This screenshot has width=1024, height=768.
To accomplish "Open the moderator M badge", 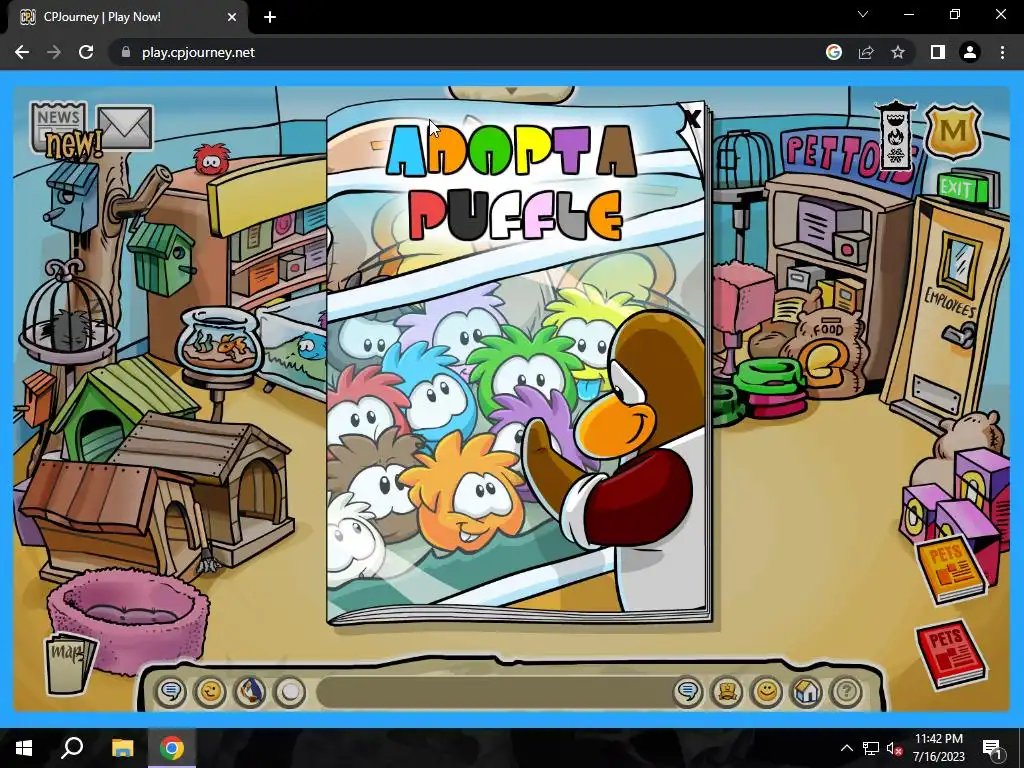I will (953, 132).
